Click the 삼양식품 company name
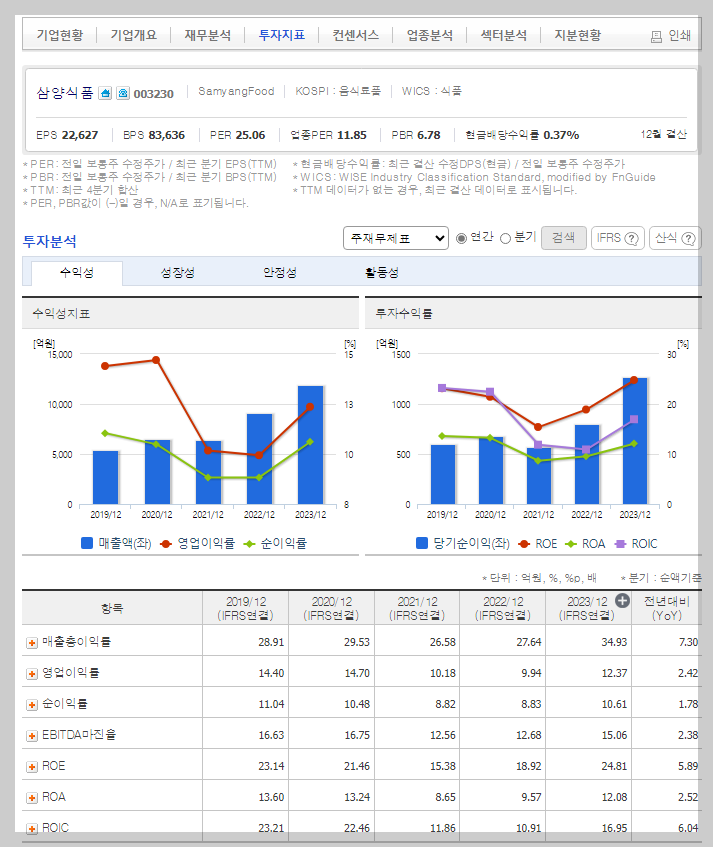 click(65, 93)
